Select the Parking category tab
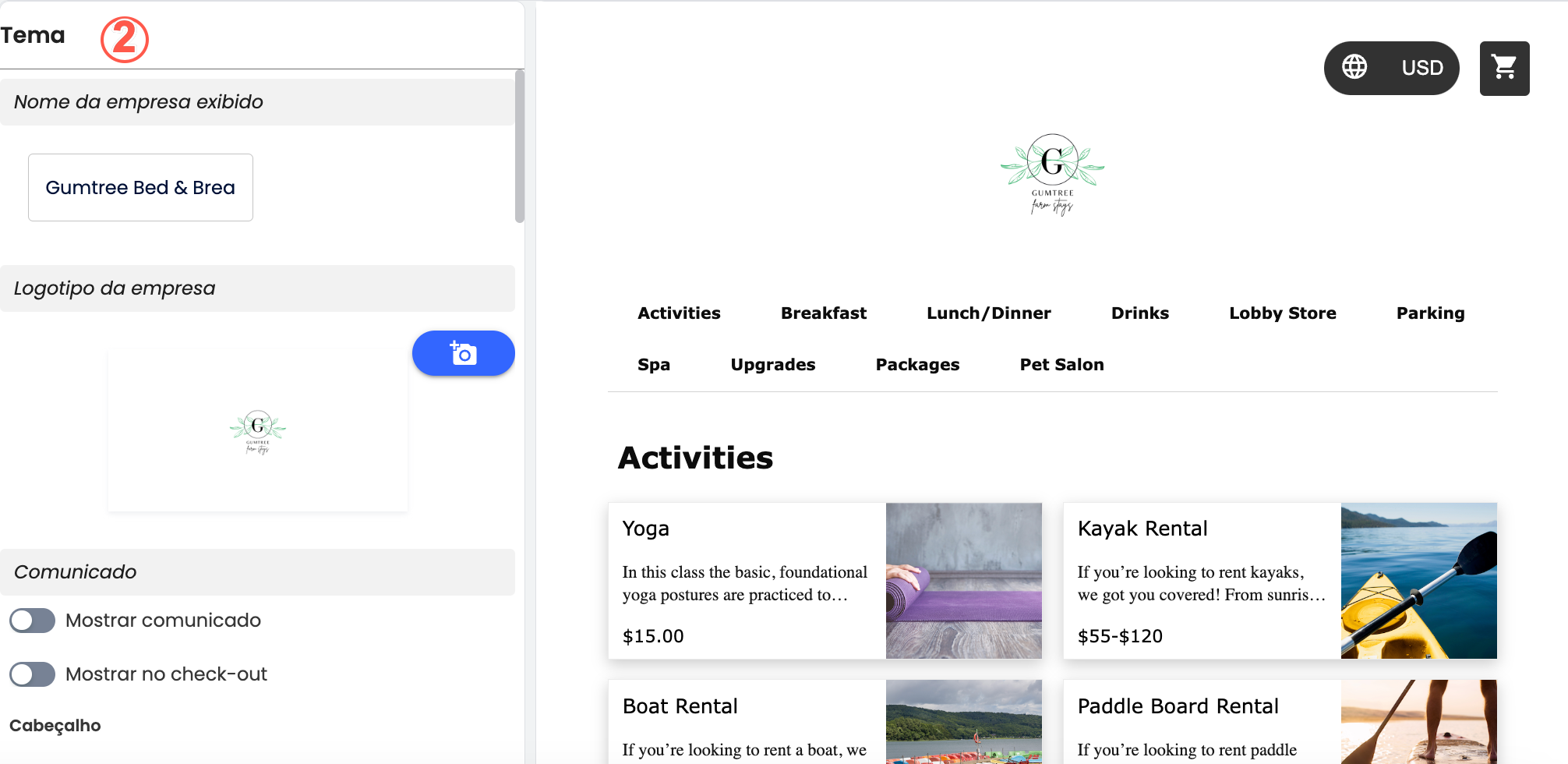The image size is (1568, 764). [x=1430, y=313]
